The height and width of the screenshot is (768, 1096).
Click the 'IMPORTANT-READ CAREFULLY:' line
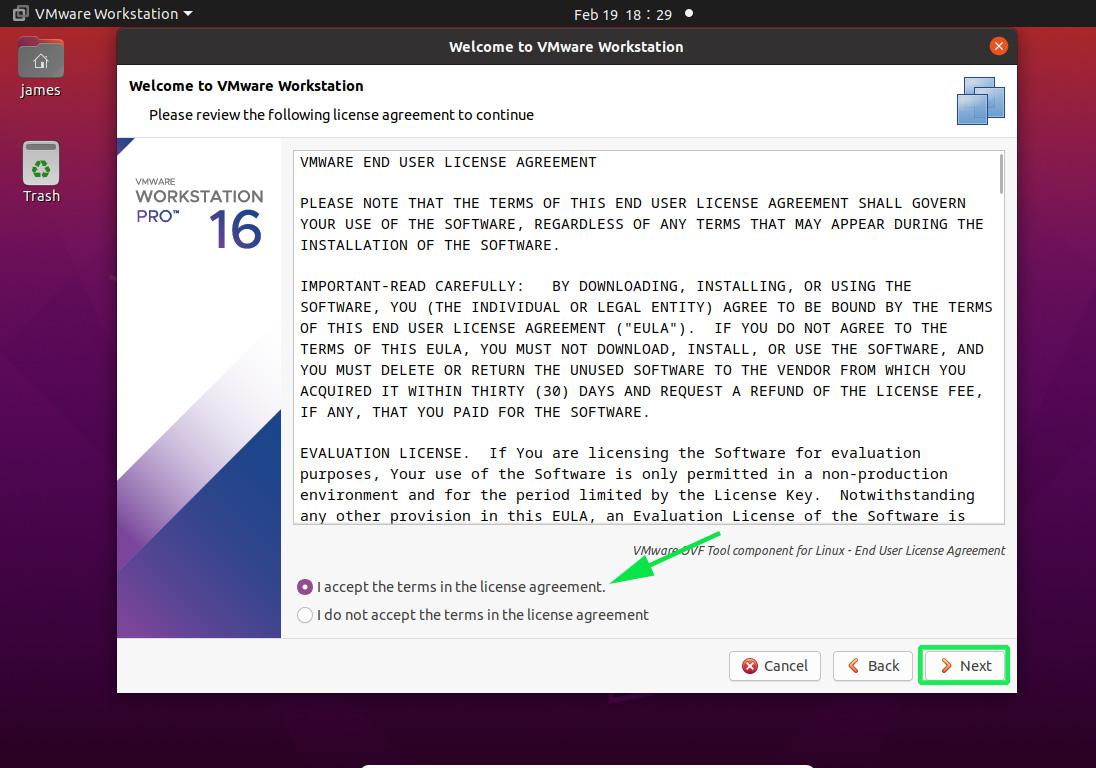click(412, 287)
